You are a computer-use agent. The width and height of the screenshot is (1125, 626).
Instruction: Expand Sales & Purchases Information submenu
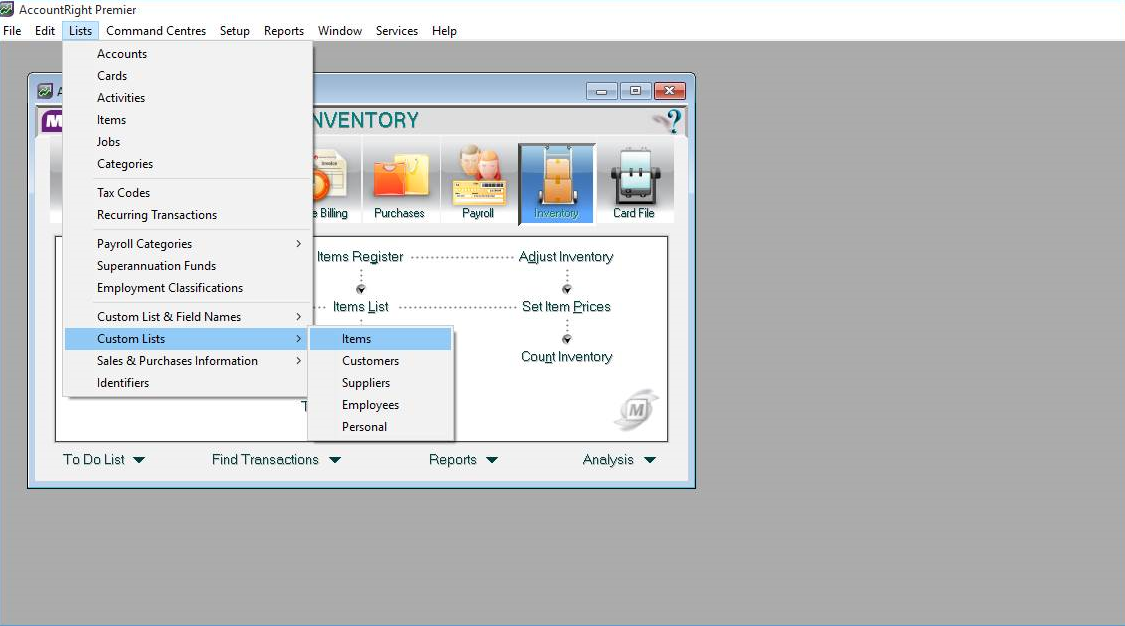188,361
